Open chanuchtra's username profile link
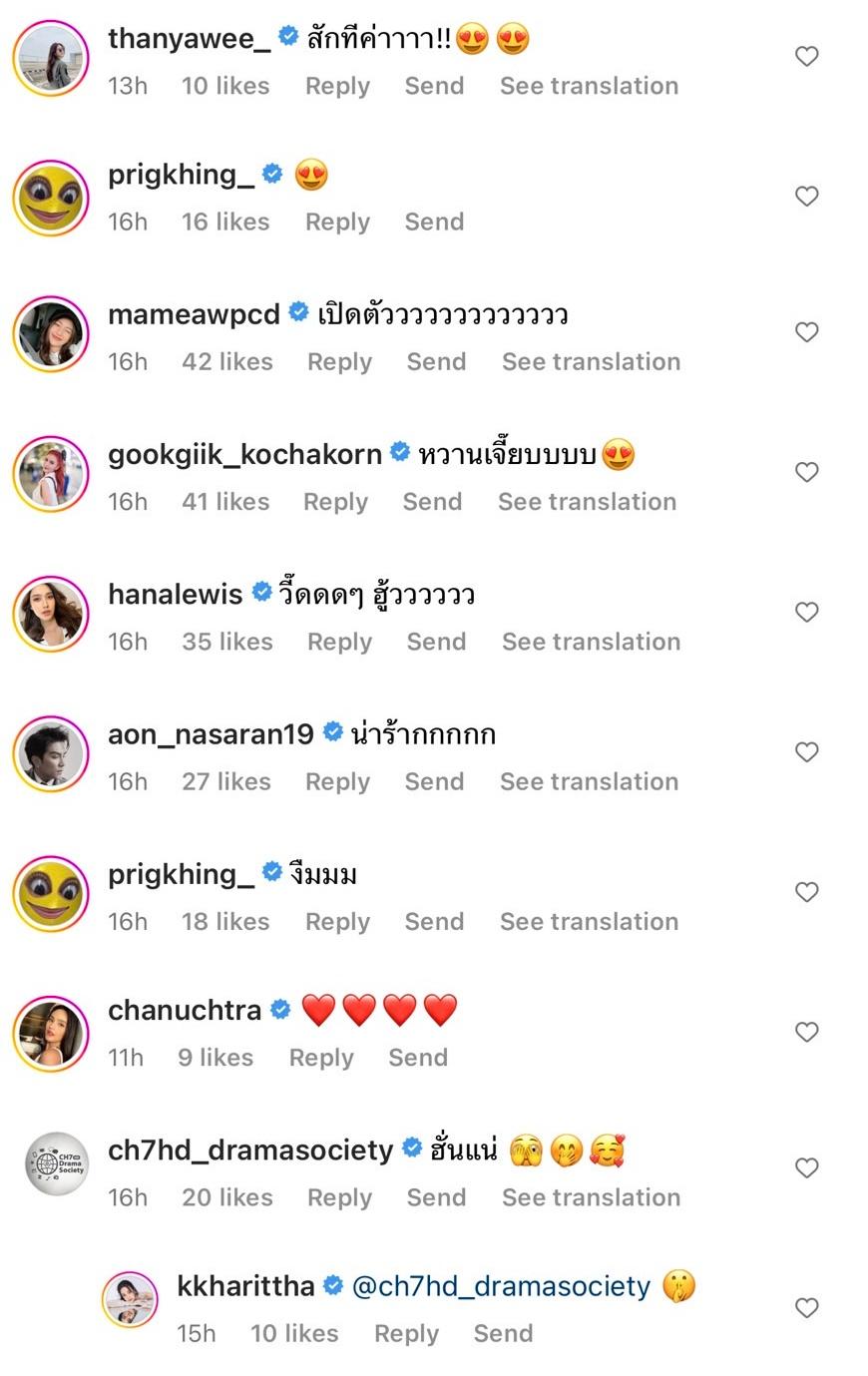 [185, 1010]
